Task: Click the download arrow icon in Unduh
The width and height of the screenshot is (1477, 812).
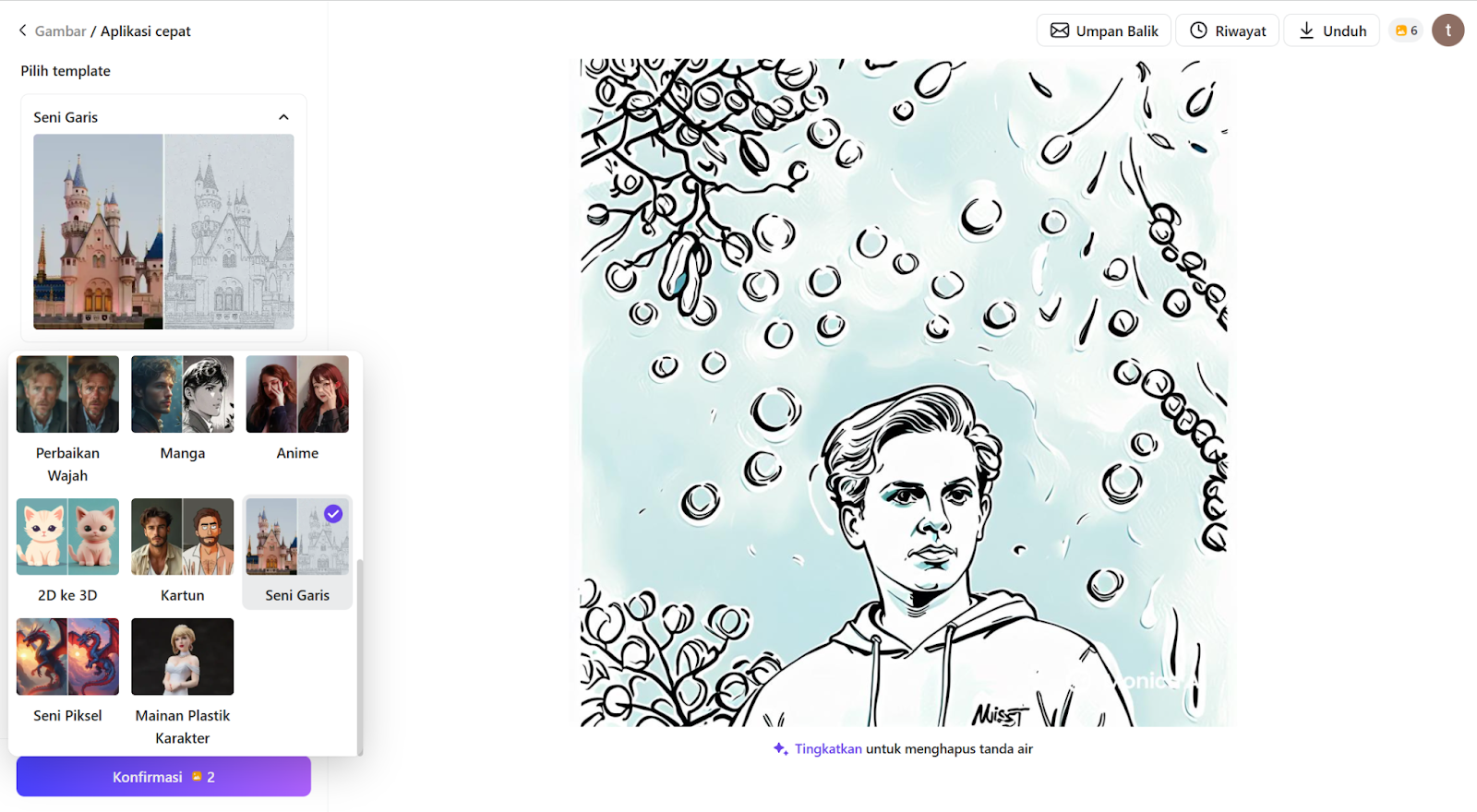Action: (x=1306, y=30)
